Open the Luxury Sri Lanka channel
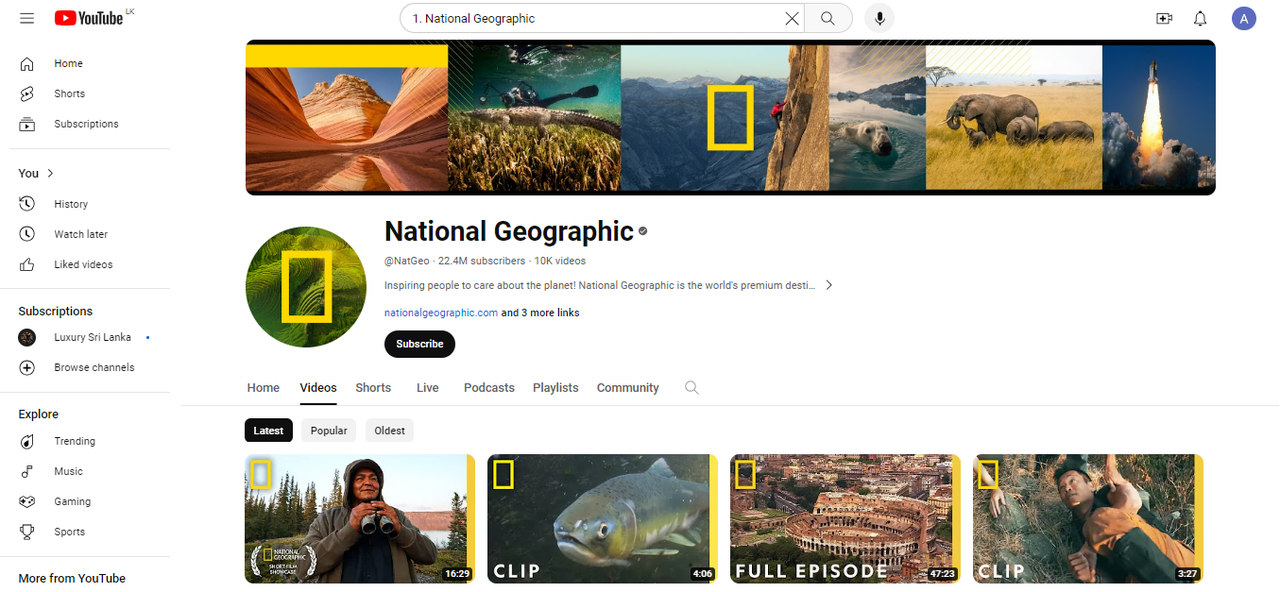This screenshot has width=1280, height=592. tap(94, 338)
